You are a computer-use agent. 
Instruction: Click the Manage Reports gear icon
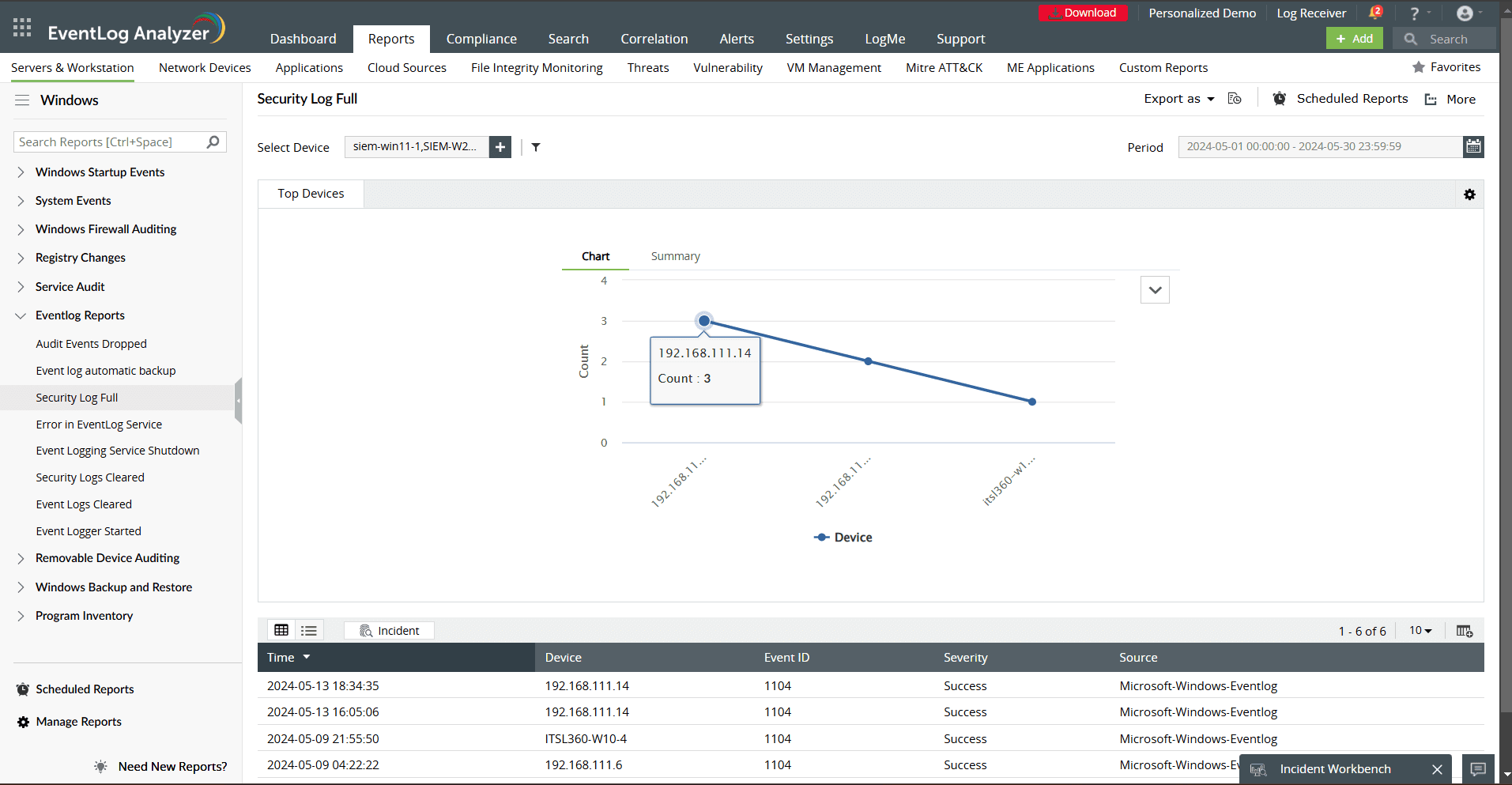[23, 722]
